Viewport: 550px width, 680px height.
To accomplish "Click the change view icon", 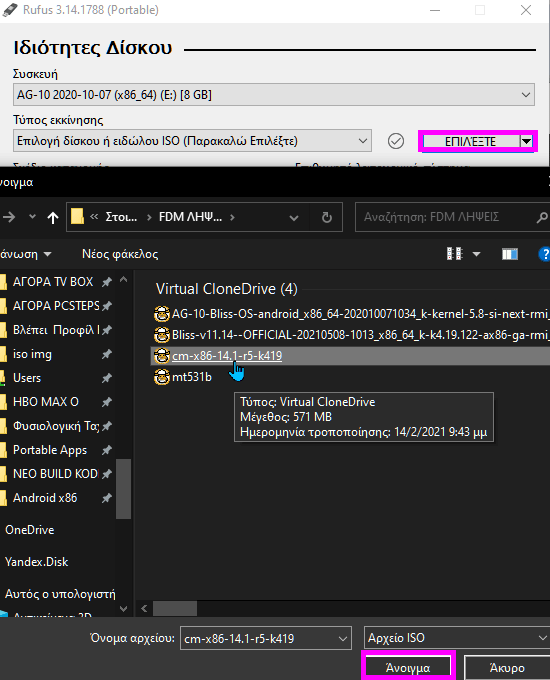I will coord(455,254).
